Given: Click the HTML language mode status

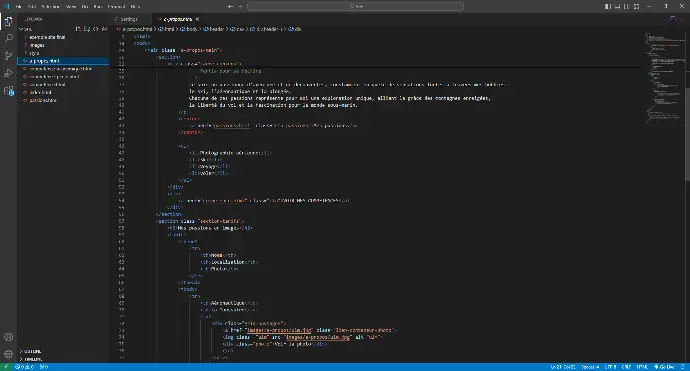Looking at the screenshot, I should [642, 367].
